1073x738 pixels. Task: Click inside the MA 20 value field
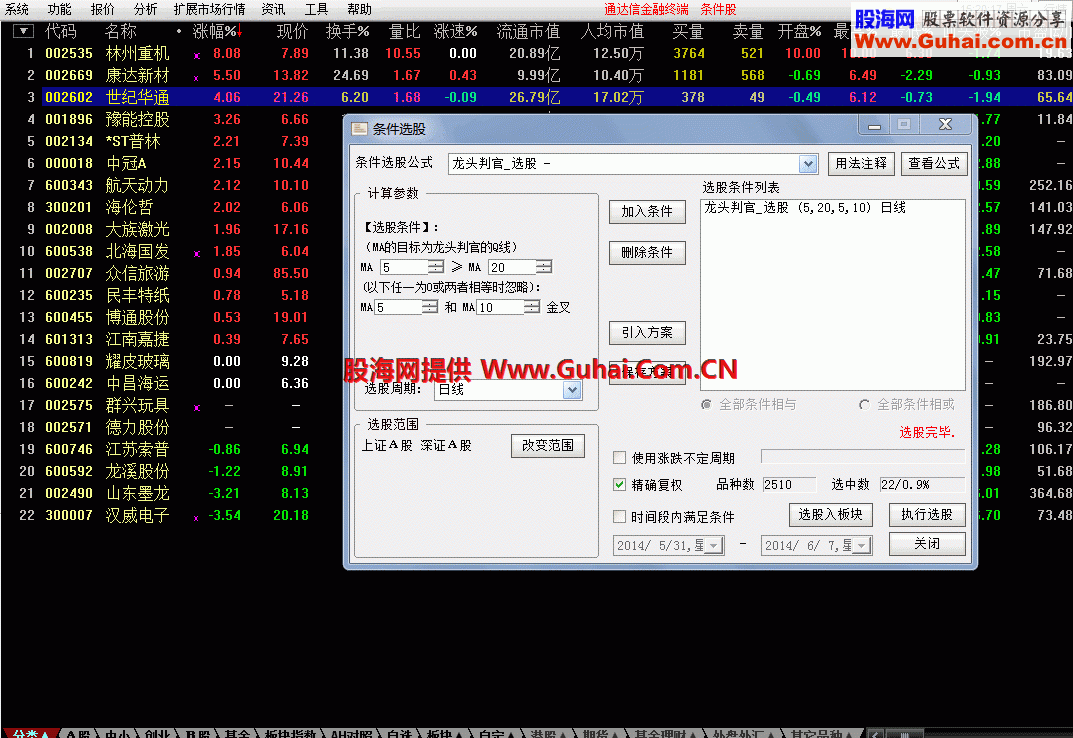(512, 267)
